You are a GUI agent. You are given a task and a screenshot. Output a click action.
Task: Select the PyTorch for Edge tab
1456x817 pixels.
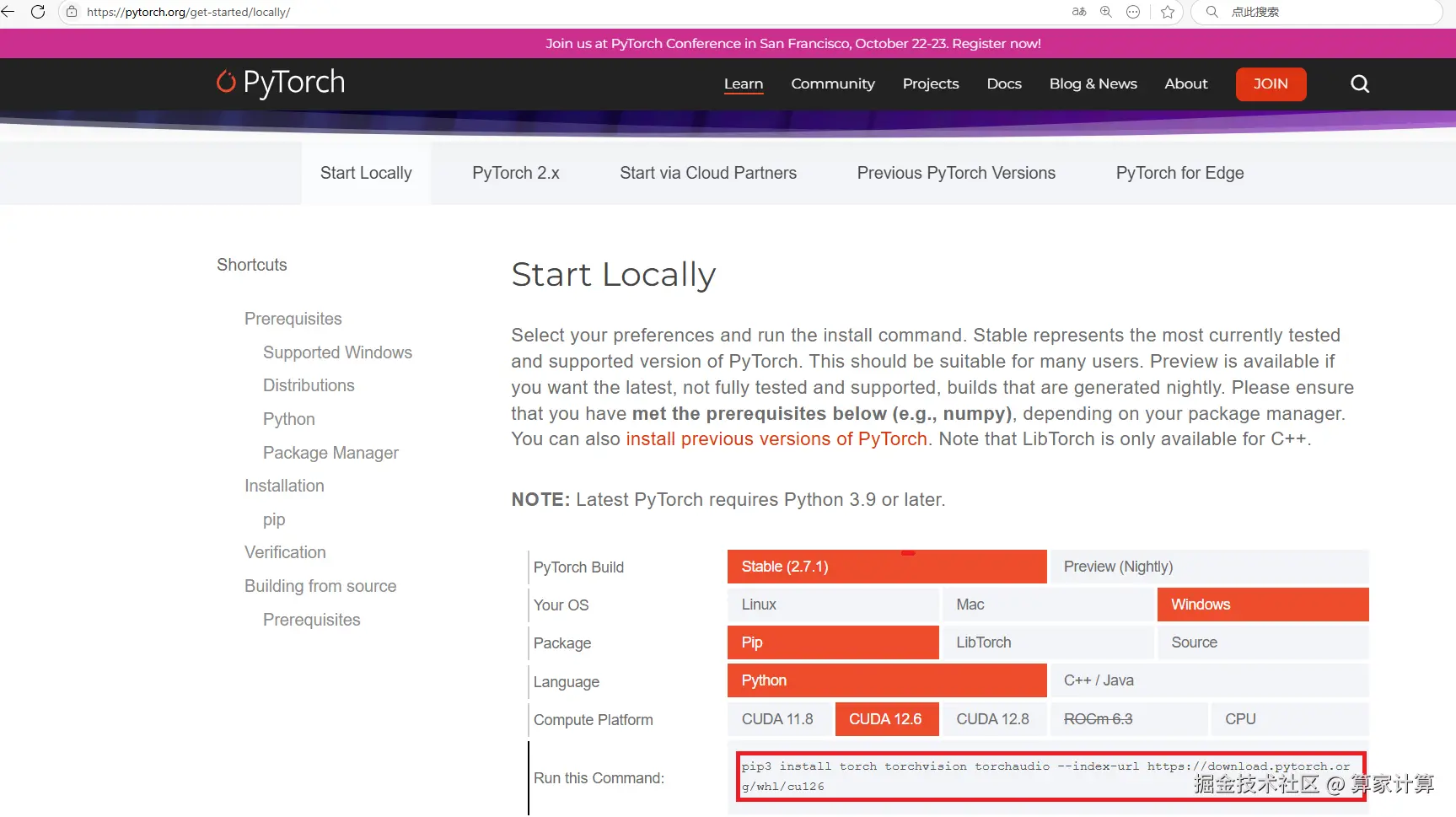[x=1179, y=173]
